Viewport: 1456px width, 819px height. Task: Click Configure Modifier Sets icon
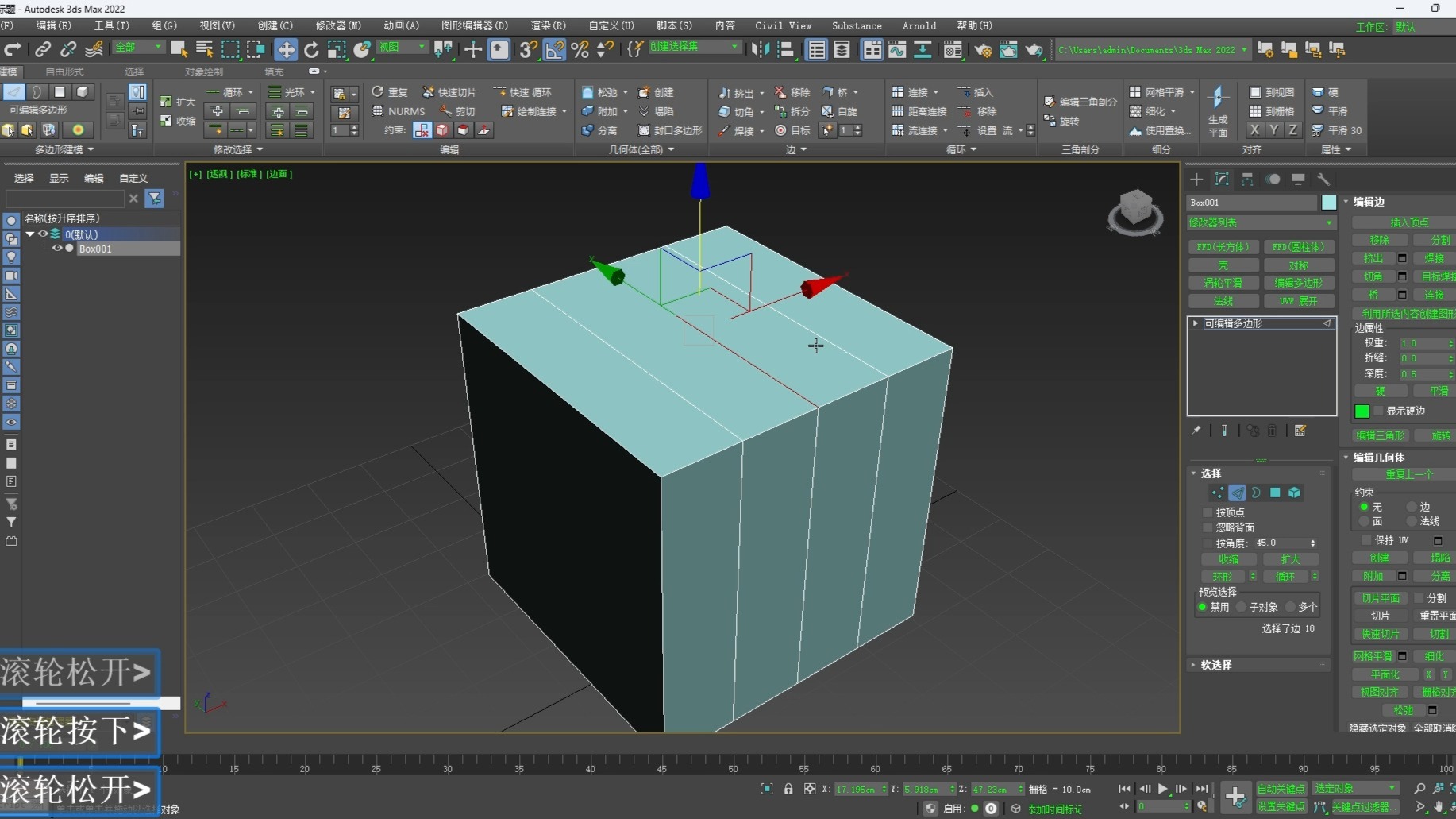[x=1300, y=431]
